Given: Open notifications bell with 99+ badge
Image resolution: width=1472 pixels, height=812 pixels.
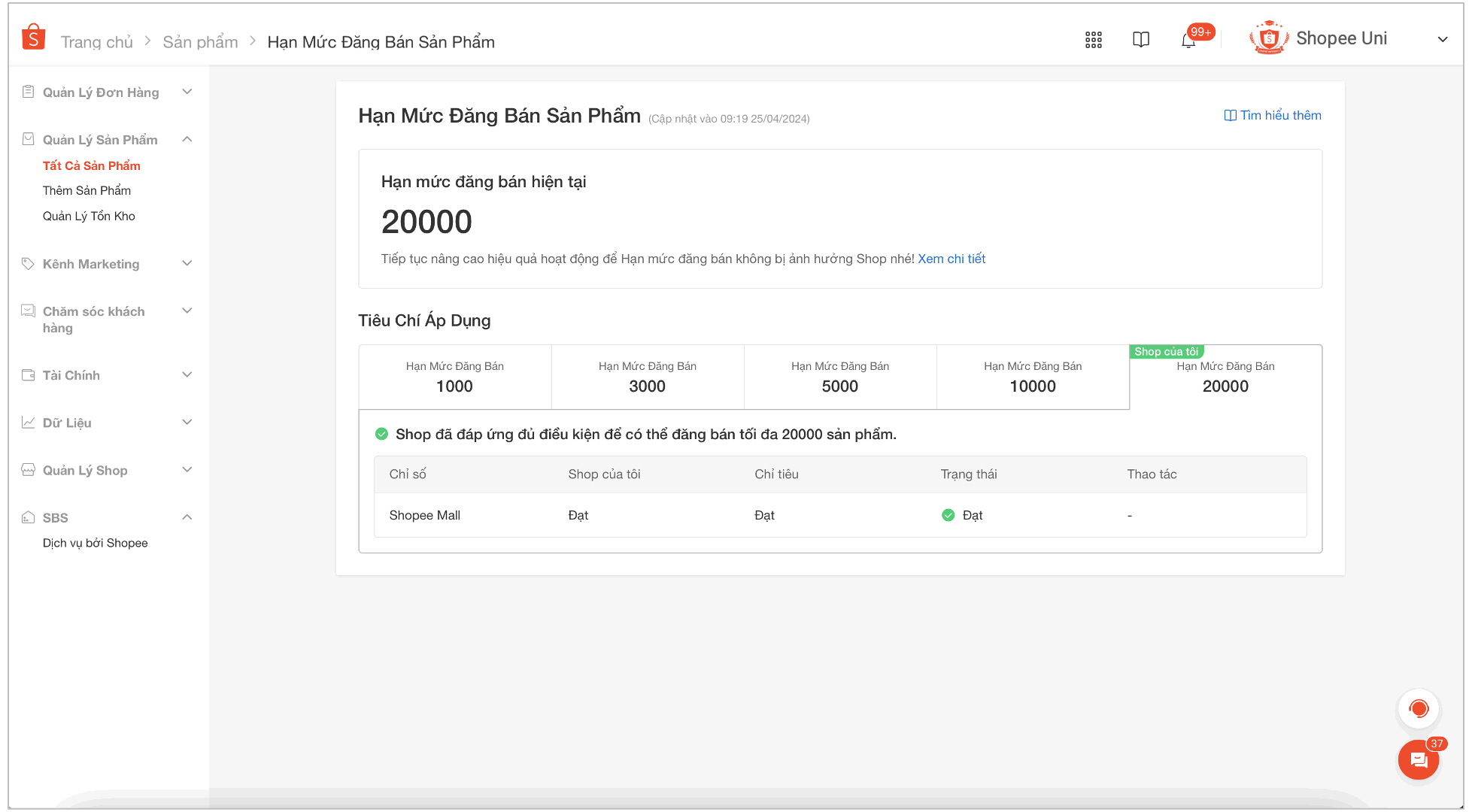Looking at the screenshot, I should (1188, 41).
